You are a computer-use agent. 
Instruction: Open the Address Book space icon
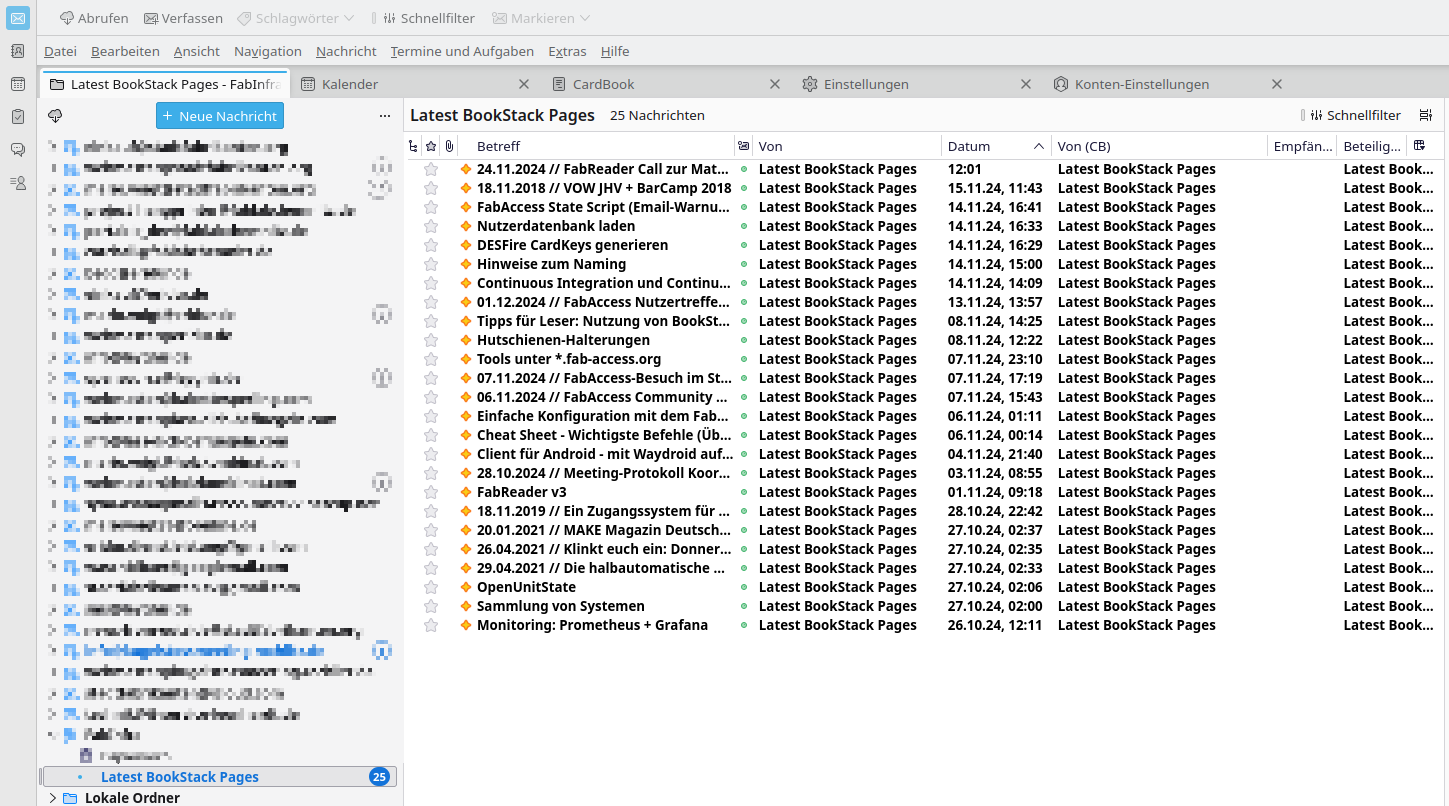click(17, 51)
